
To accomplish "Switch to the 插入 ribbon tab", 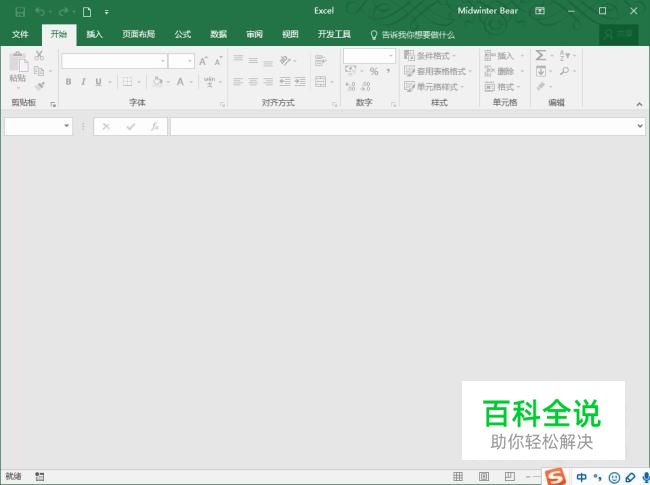I will [94, 34].
